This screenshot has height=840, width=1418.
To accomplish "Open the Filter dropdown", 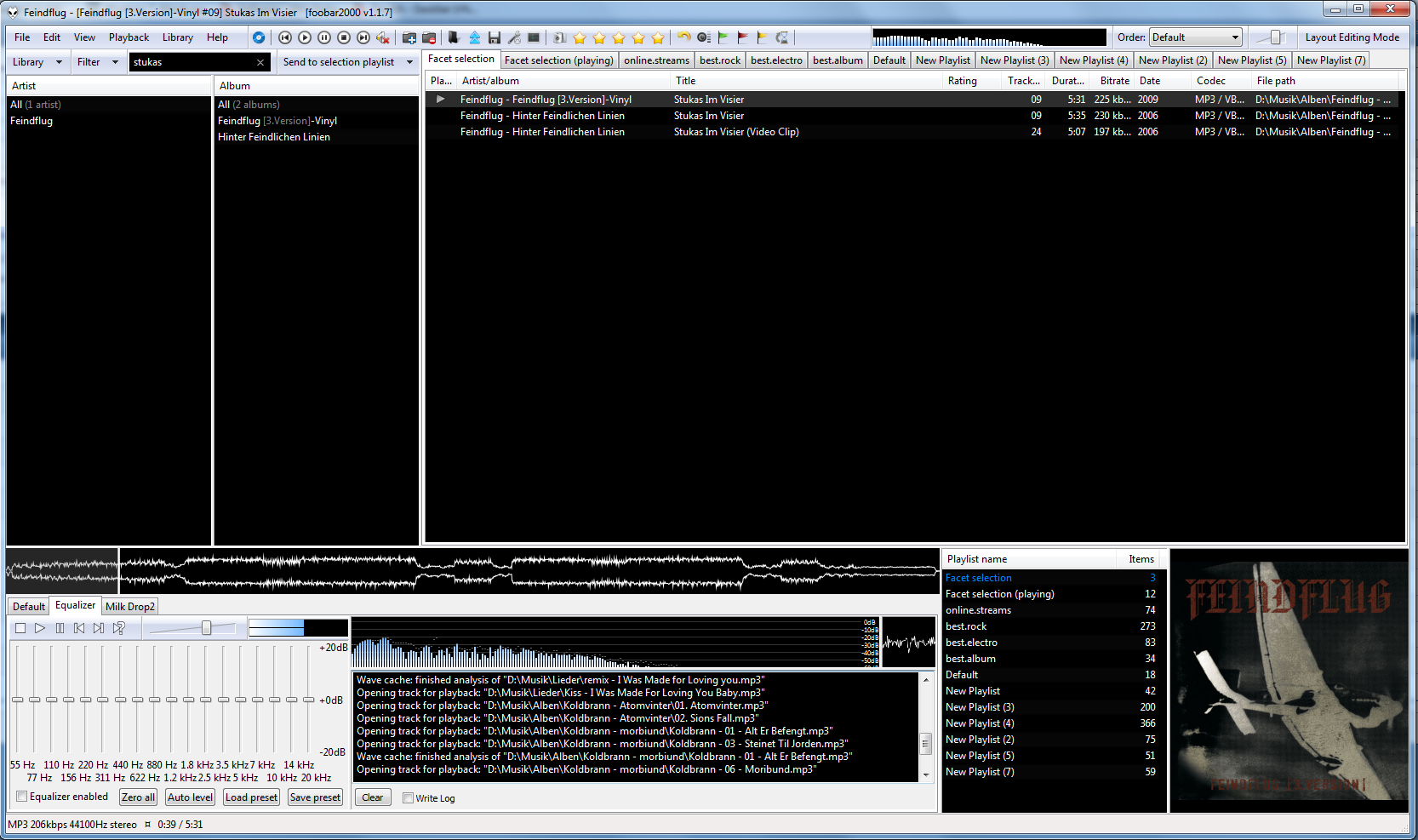I will [98, 62].
